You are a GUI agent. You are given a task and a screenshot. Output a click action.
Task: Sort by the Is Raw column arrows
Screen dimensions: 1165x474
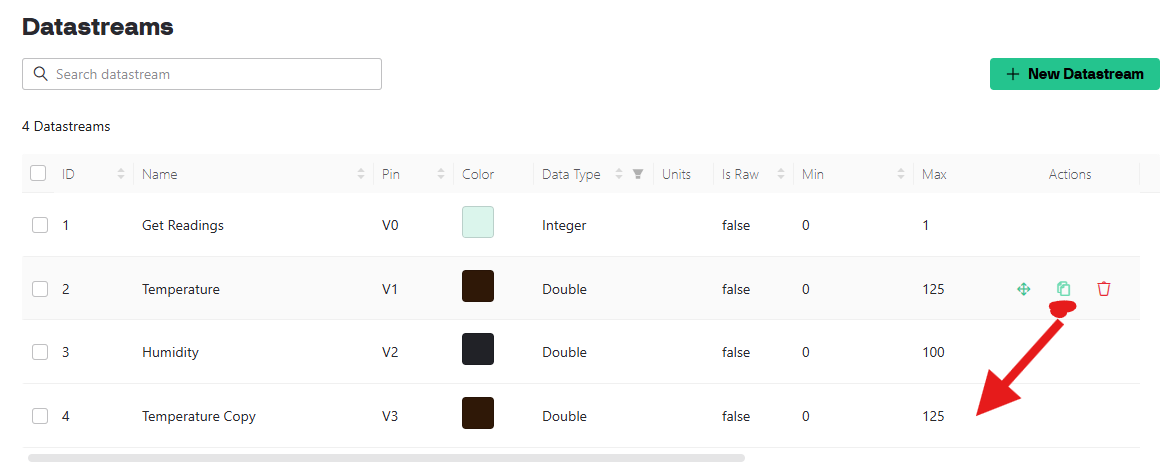coord(781,174)
